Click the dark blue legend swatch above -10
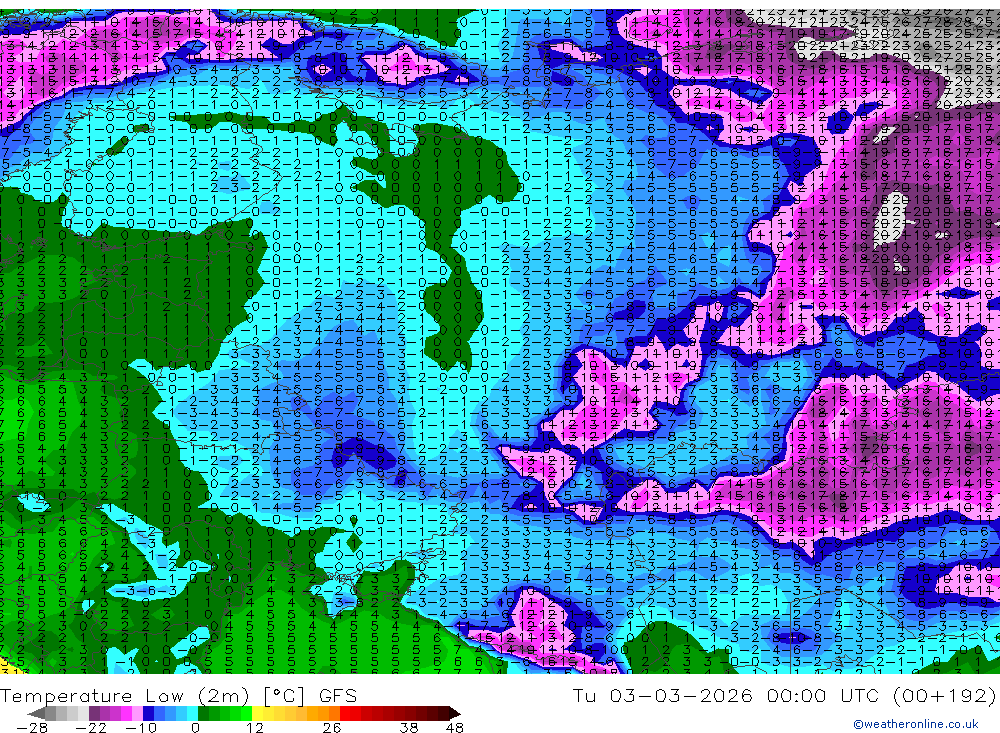Screen dimensions: 1000x733 tap(148, 713)
